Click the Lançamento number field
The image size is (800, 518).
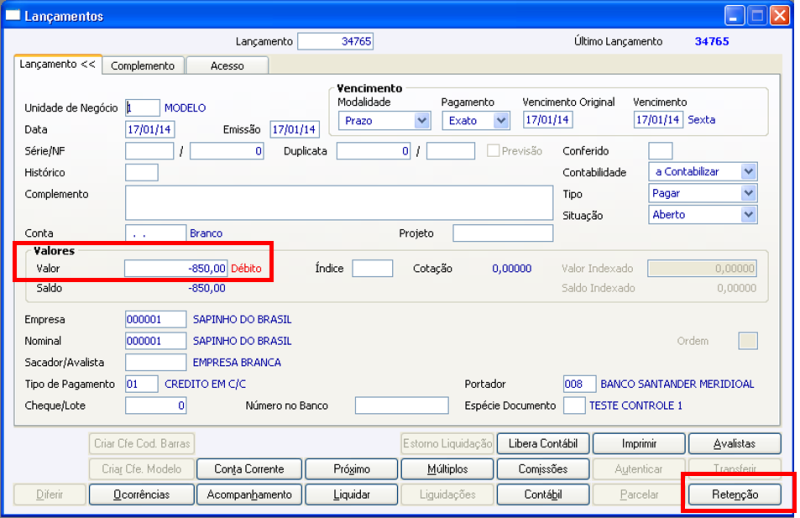(335, 41)
